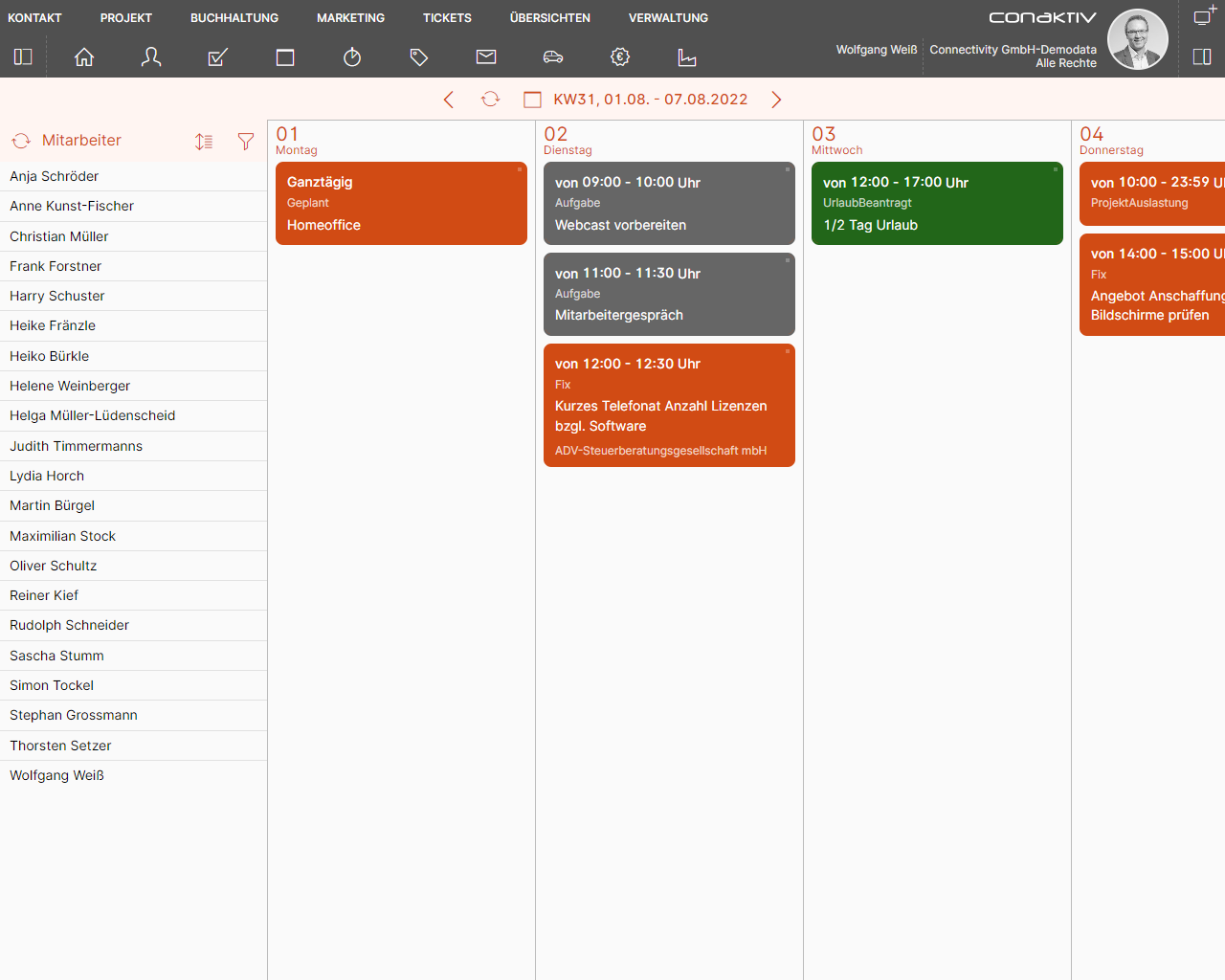Viewport: 1225px width, 980px height.
Task: Toggle the left sidebar panel
Action: [x=23, y=57]
